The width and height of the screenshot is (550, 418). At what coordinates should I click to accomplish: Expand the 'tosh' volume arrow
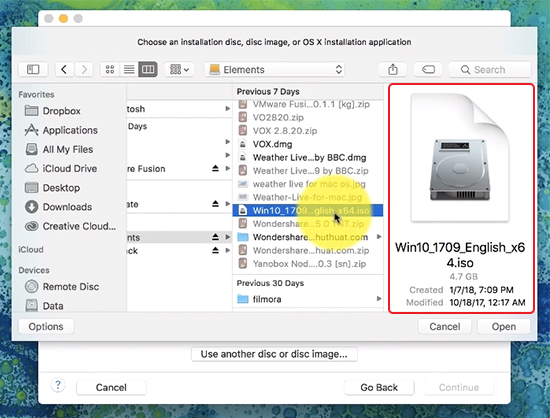pyautogui.click(x=228, y=109)
